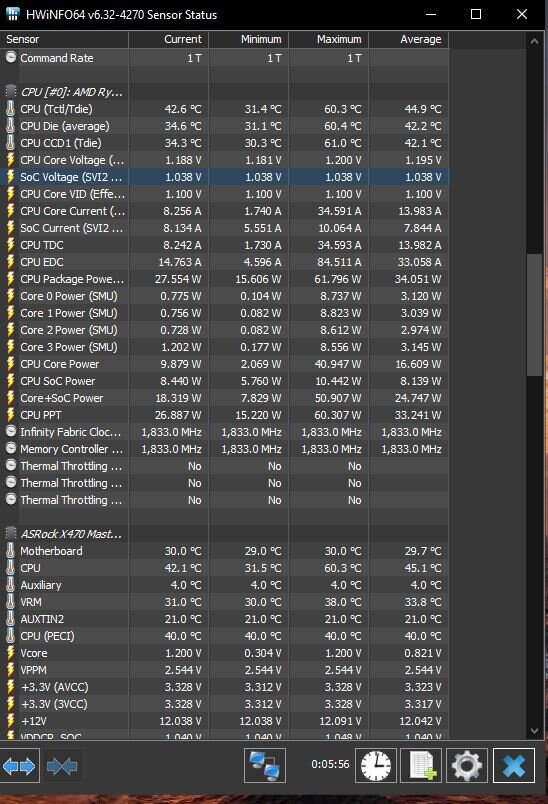Reset the elapsed time clock icon
The image size is (548, 804).
click(x=376, y=766)
